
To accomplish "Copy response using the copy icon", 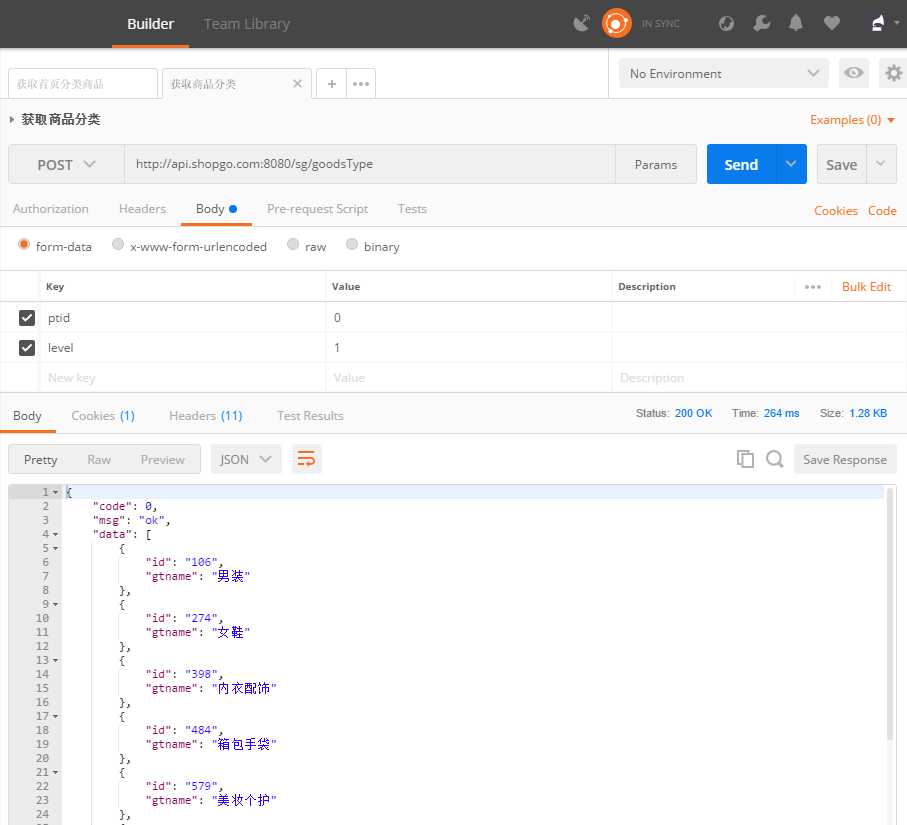I will pos(745,459).
